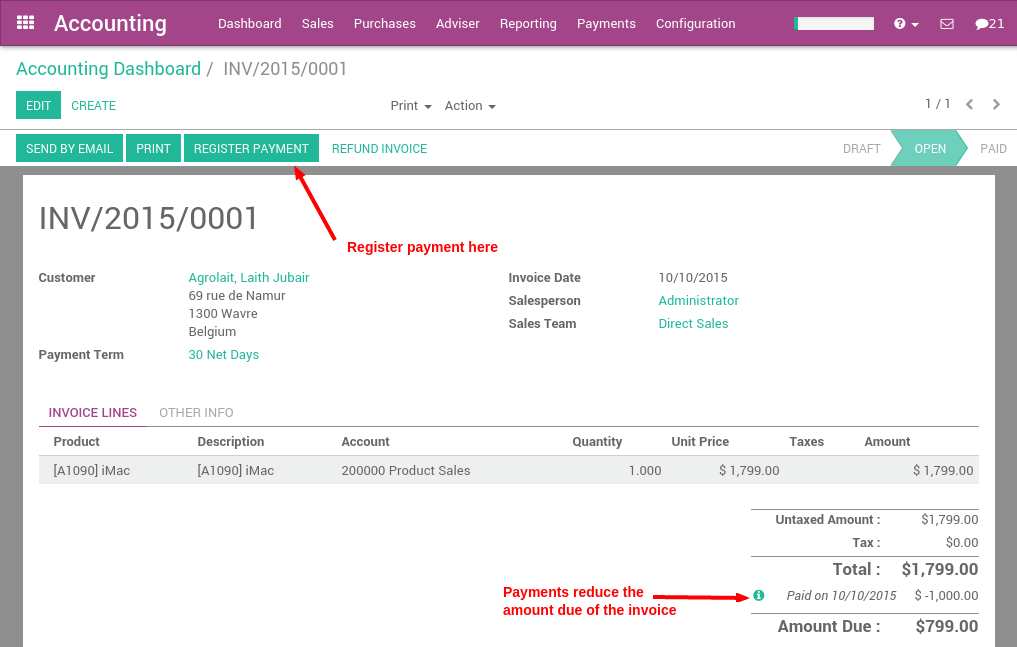The image size is (1017, 647).
Task: Open Discuss via the chat bubble showing 21
Action: pos(989,22)
